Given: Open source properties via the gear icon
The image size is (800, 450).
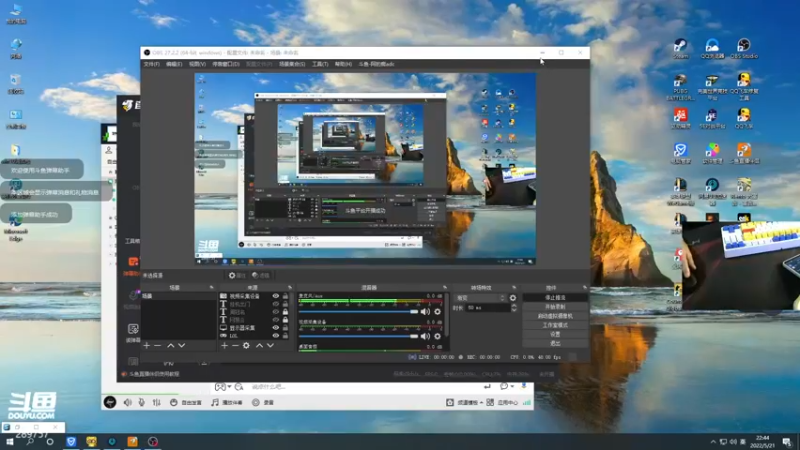Looking at the screenshot, I should pos(246,345).
